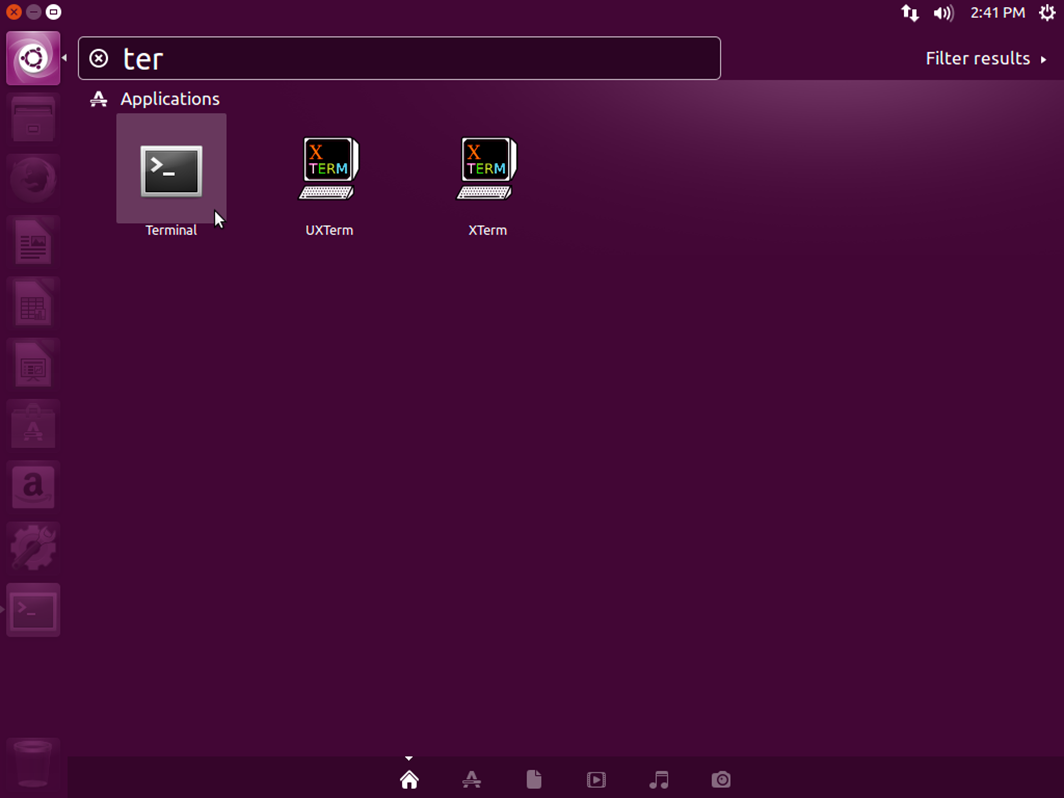1064x798 pixels.
Task: Launch the Terminal application
Action: [x=170, y=170]
